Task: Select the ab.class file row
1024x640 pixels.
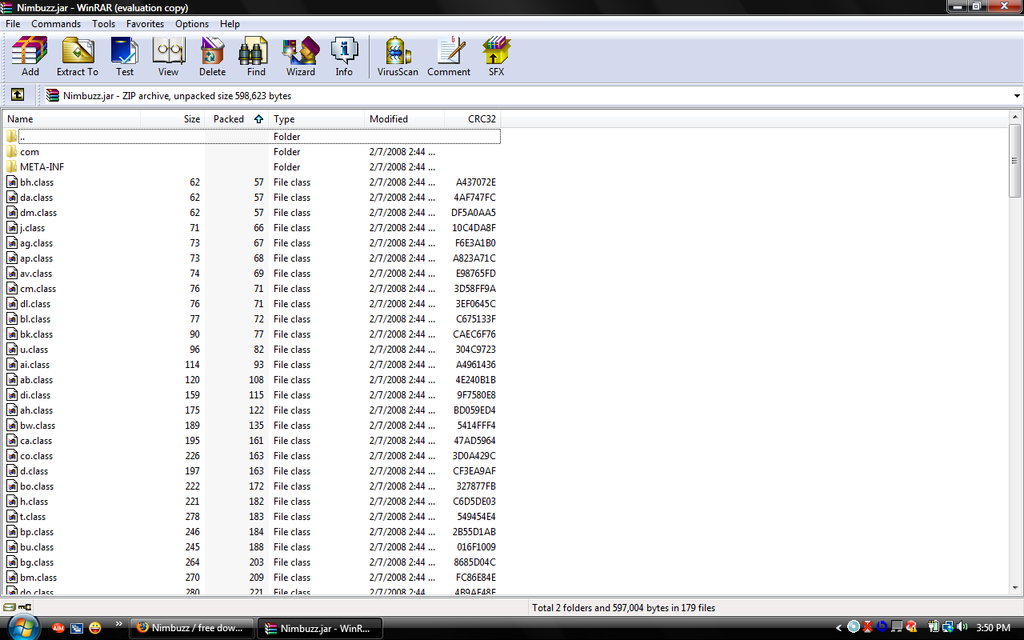Action: (x=252, y=379)
